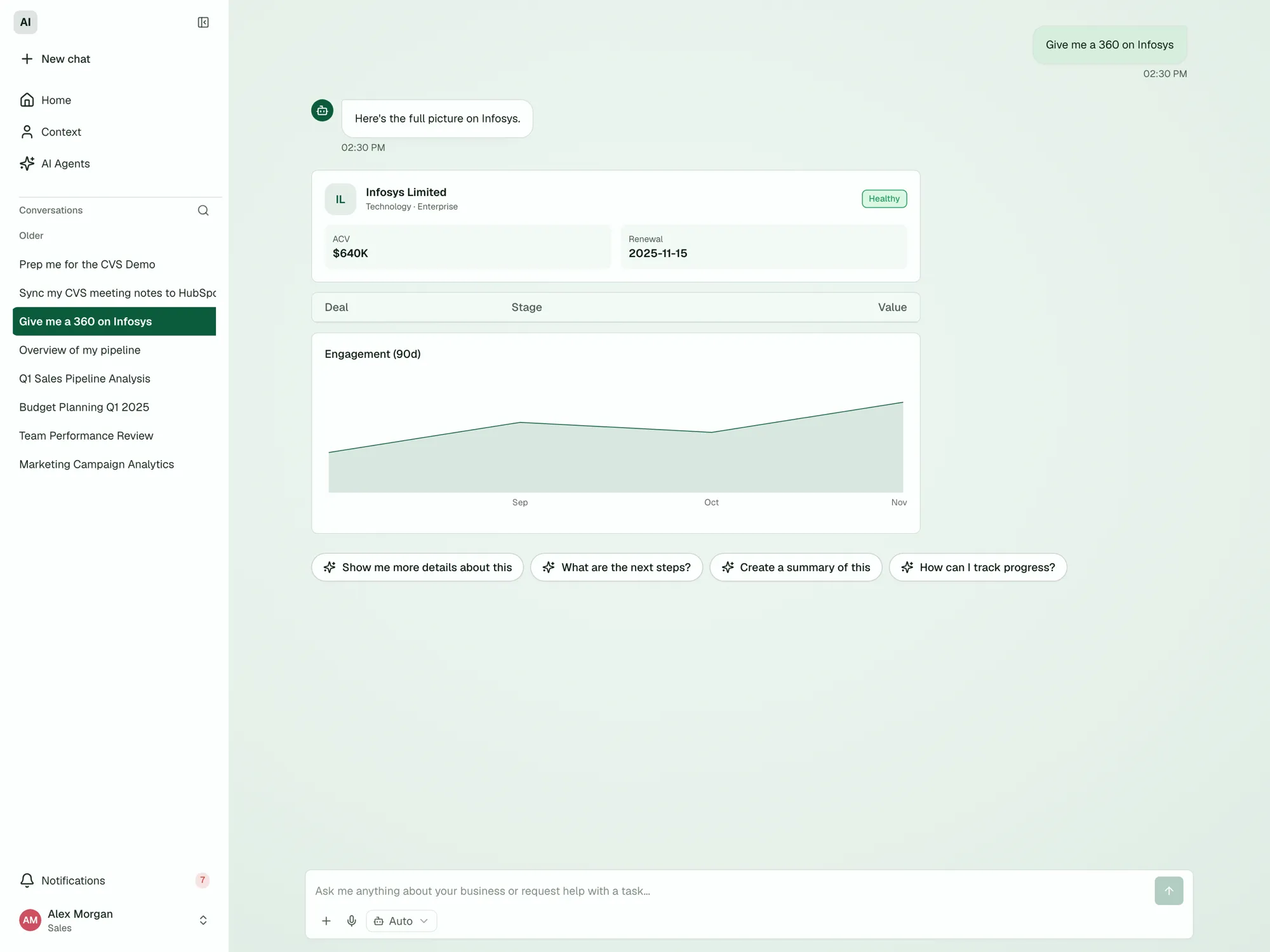
Task: Click the Engagement (90d) area chart
Action: pyautogui.click(x=616, y=447)
